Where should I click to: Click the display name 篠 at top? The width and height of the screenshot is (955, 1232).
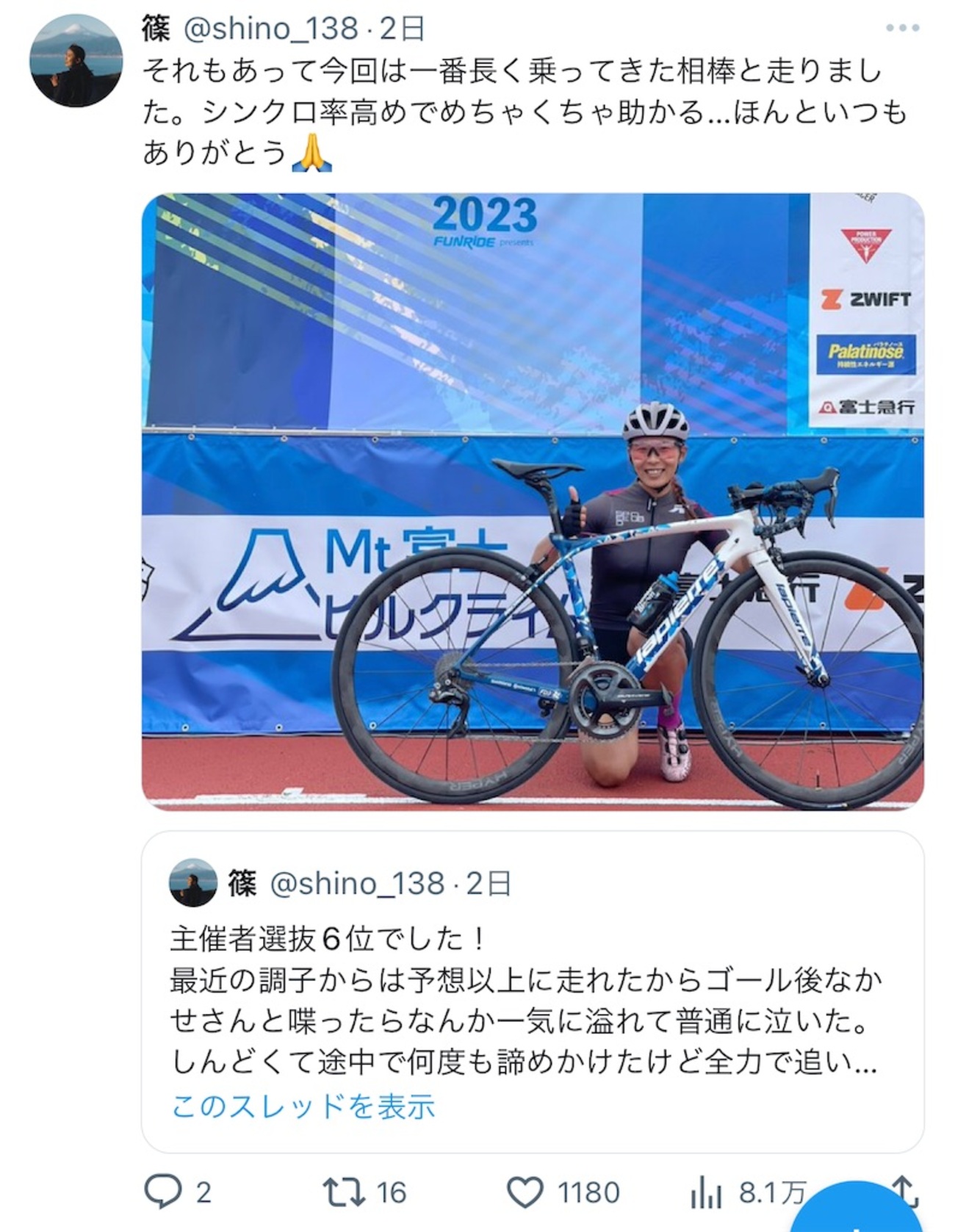tap(156, 29)
